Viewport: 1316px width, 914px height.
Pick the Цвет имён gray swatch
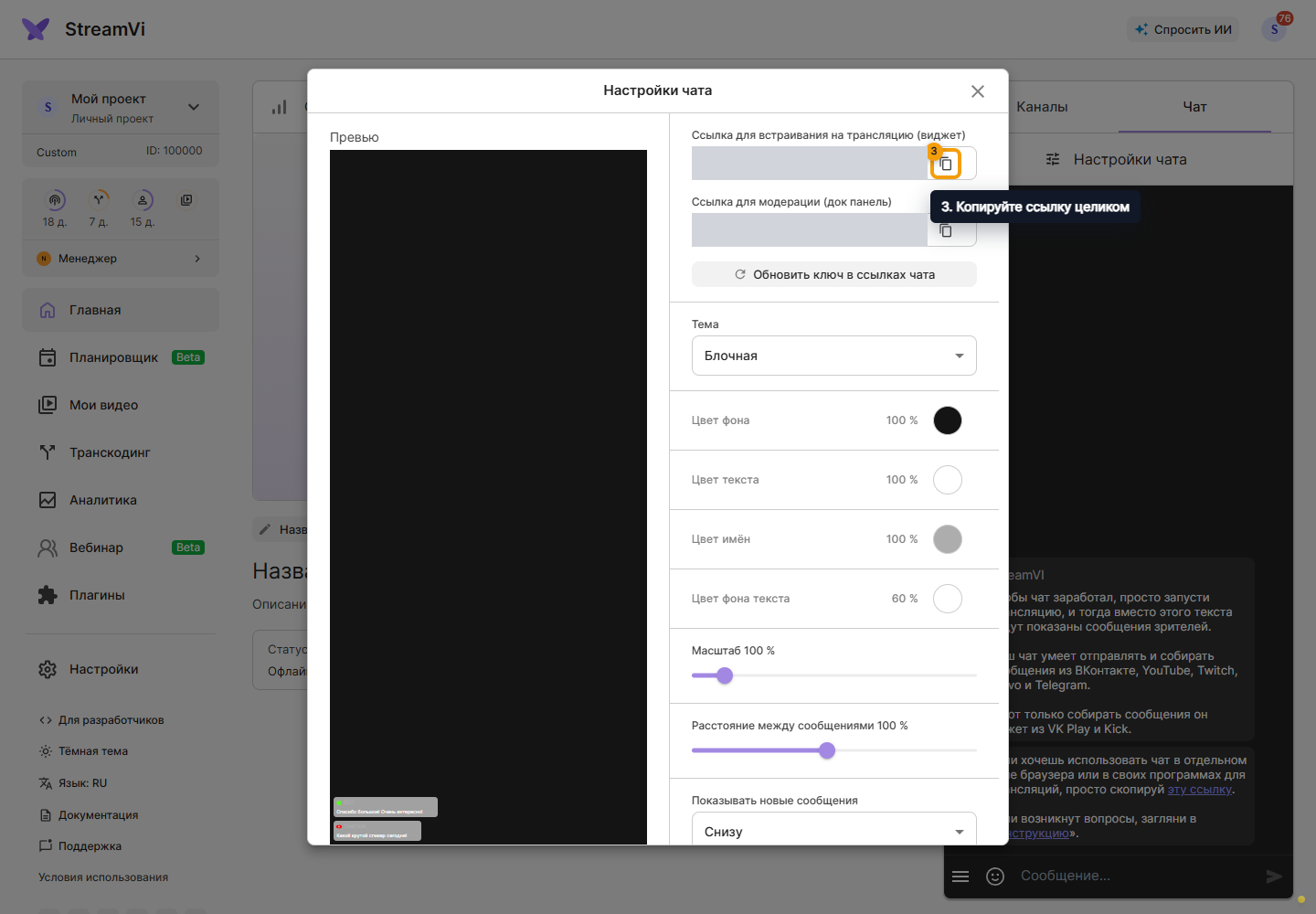[x=948, y=539]
